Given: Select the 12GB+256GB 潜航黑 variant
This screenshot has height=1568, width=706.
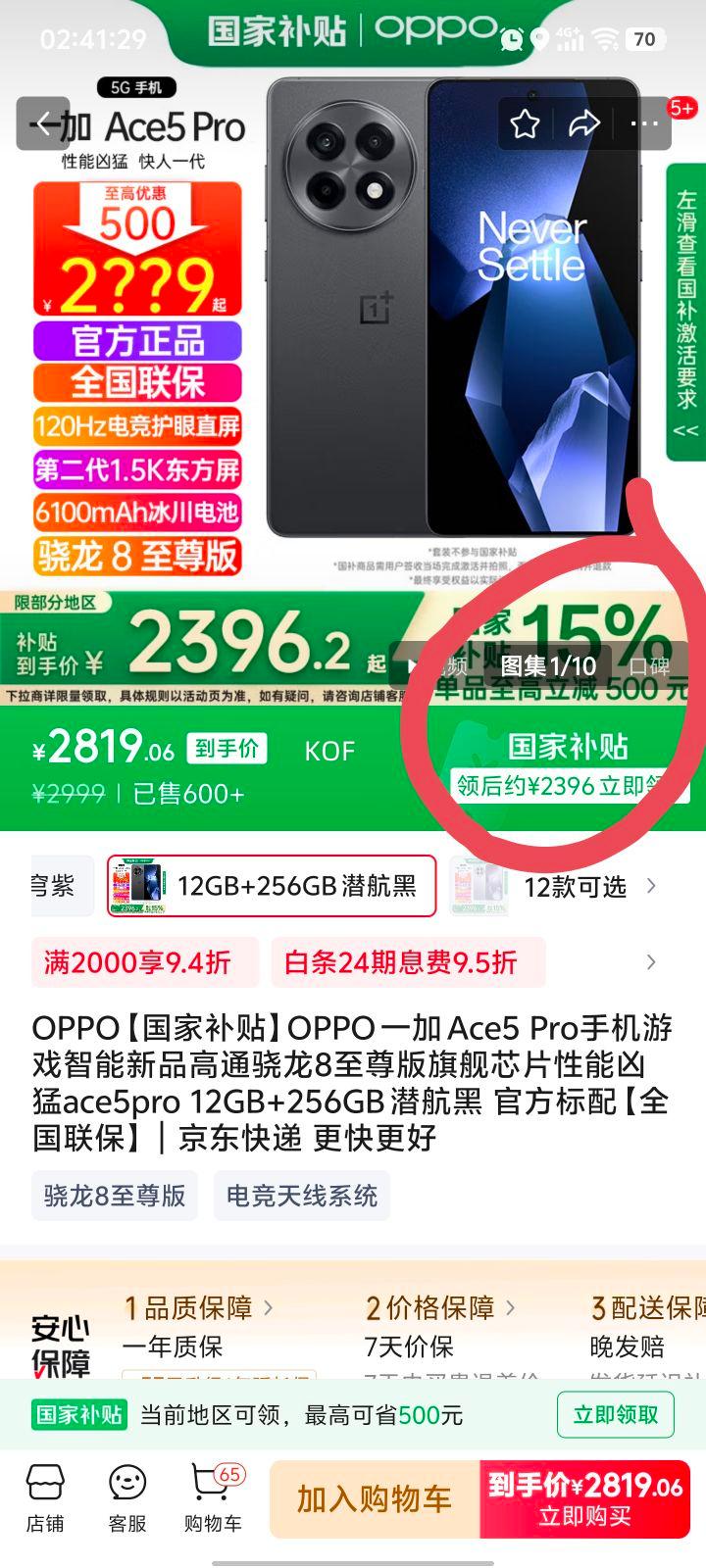Looking at the screenshot, I should (272, 886).
